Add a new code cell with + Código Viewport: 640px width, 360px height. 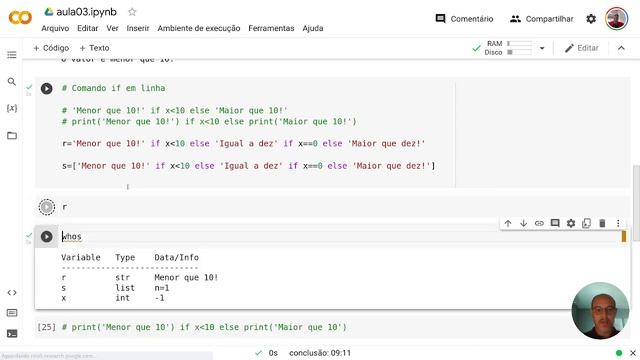click(x=51, y=48)
